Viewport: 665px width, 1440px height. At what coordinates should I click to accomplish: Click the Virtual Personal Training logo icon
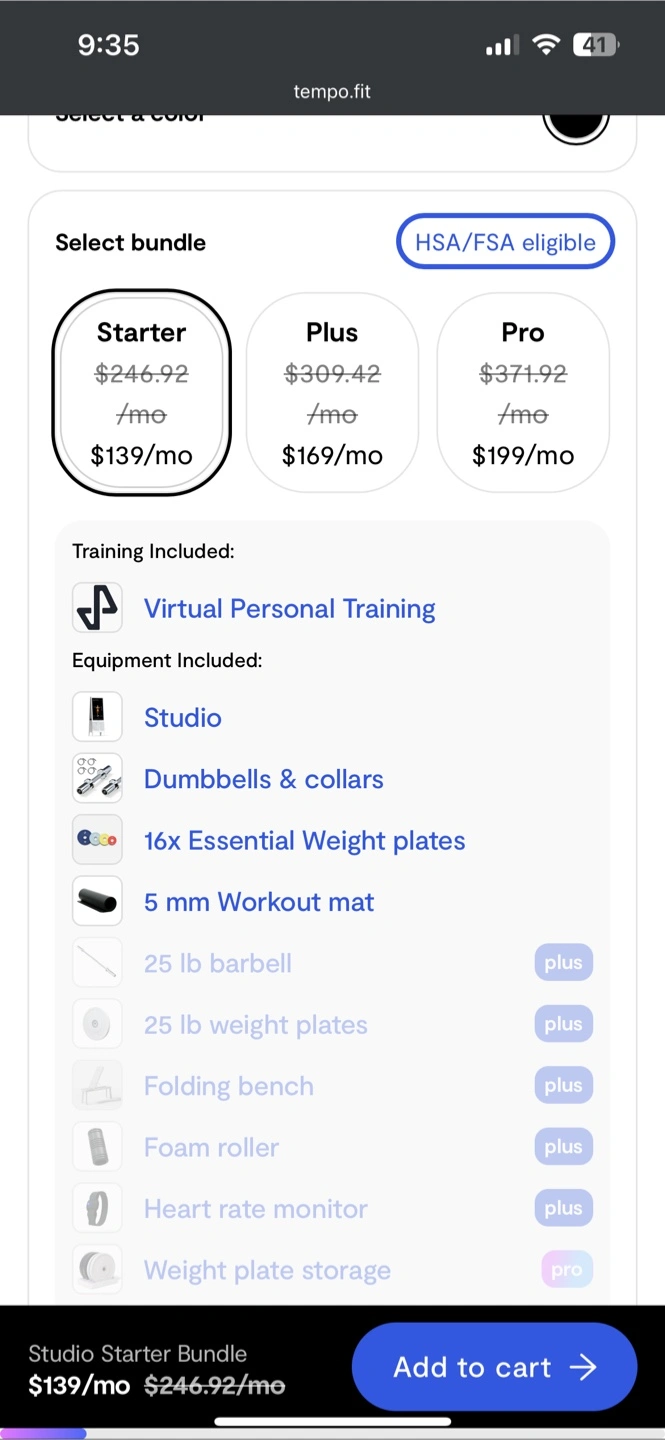(97, 608)
